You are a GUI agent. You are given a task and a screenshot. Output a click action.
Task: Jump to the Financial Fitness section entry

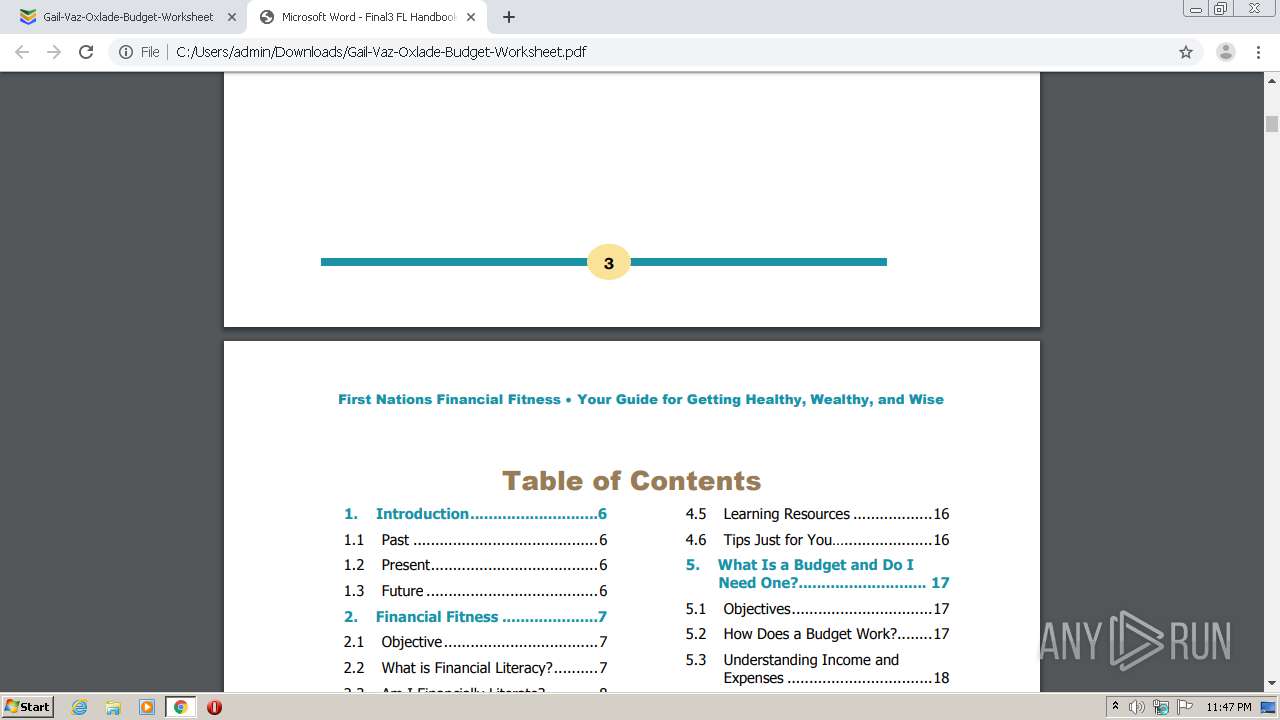[476, 617]
